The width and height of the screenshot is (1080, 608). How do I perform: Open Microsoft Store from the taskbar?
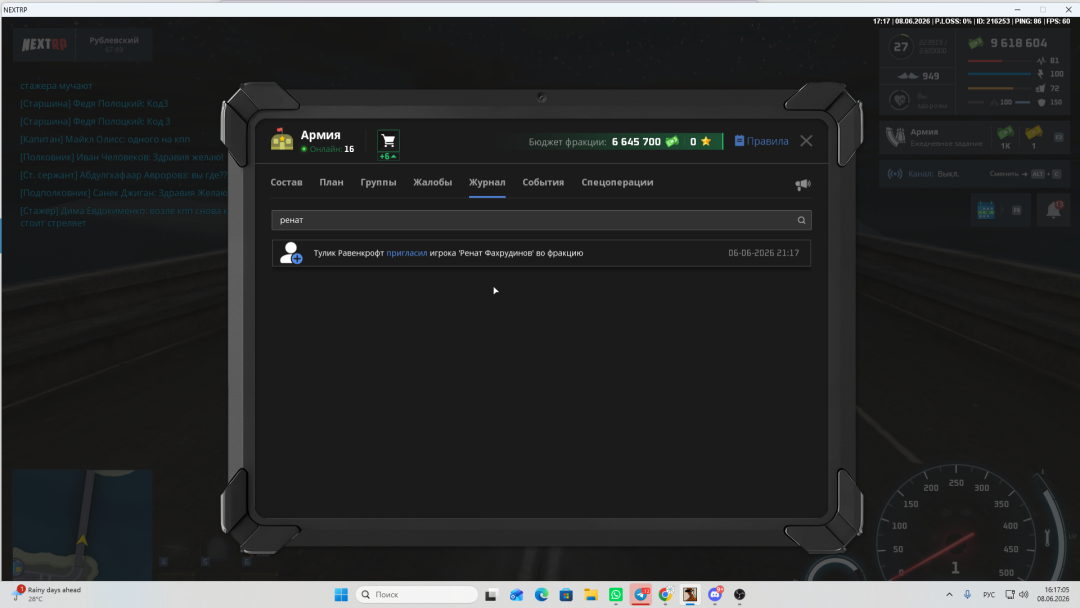click(566, 595)
